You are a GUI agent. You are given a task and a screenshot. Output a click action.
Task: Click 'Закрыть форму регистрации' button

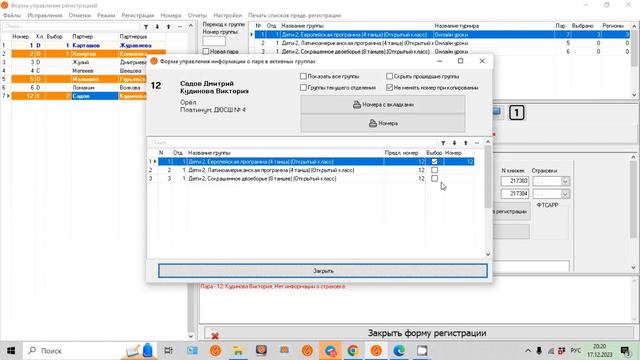click(419, 333)
